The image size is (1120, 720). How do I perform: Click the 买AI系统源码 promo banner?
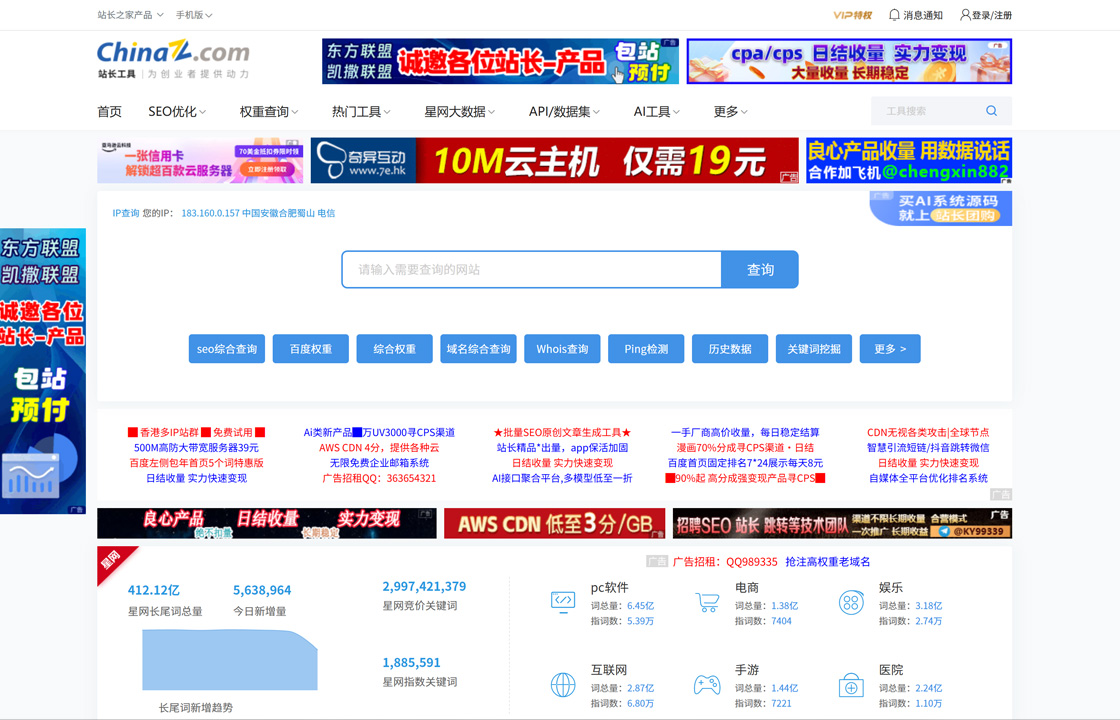pos(941,209)
